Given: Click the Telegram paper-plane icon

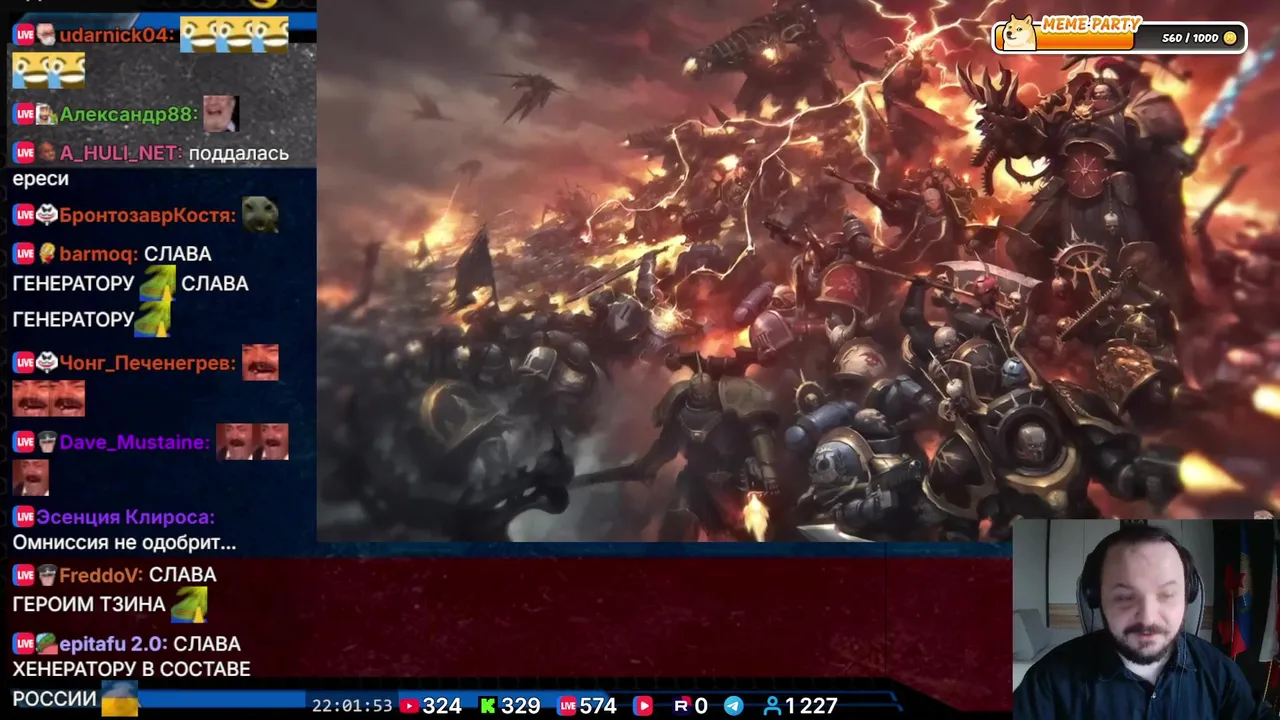Looking at the screenshot, I should tap(733, 706).
